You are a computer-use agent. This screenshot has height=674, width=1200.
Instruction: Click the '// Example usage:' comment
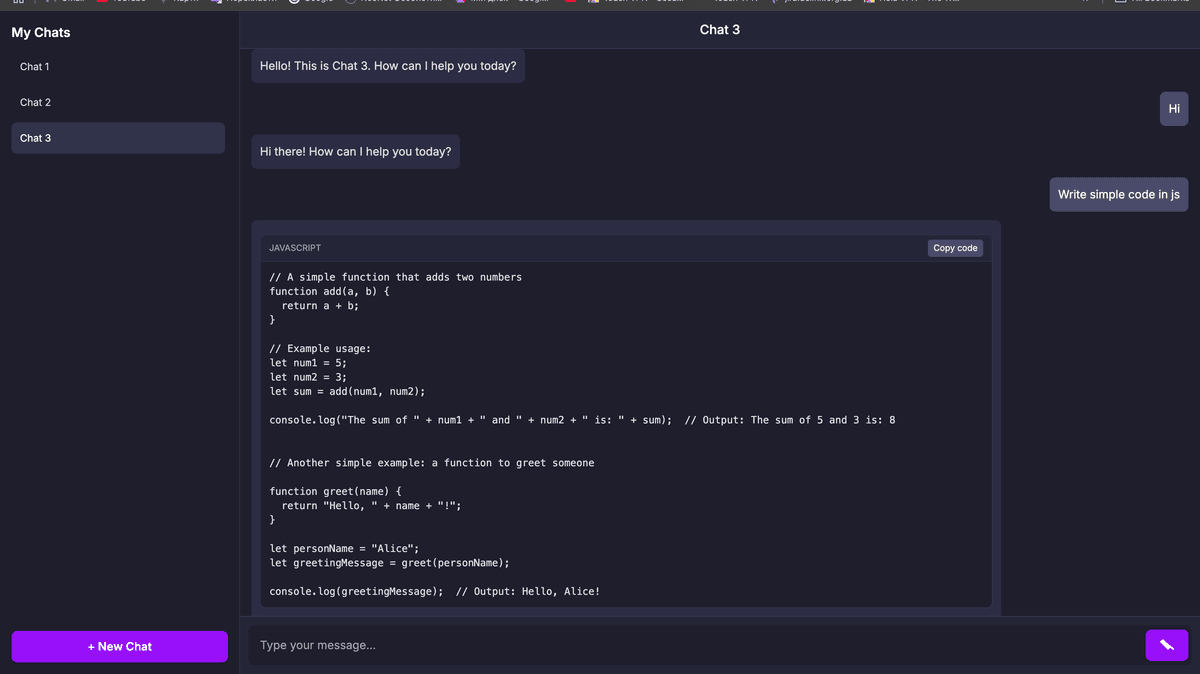pos(320,349)
